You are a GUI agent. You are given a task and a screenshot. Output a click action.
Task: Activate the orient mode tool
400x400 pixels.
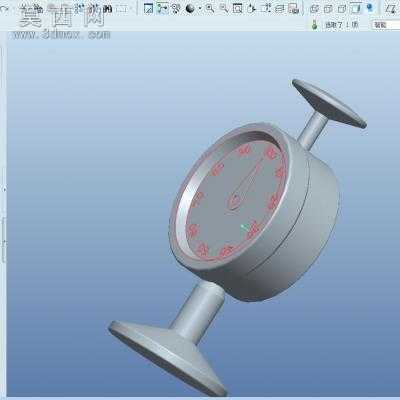click(x=176, y=9)
